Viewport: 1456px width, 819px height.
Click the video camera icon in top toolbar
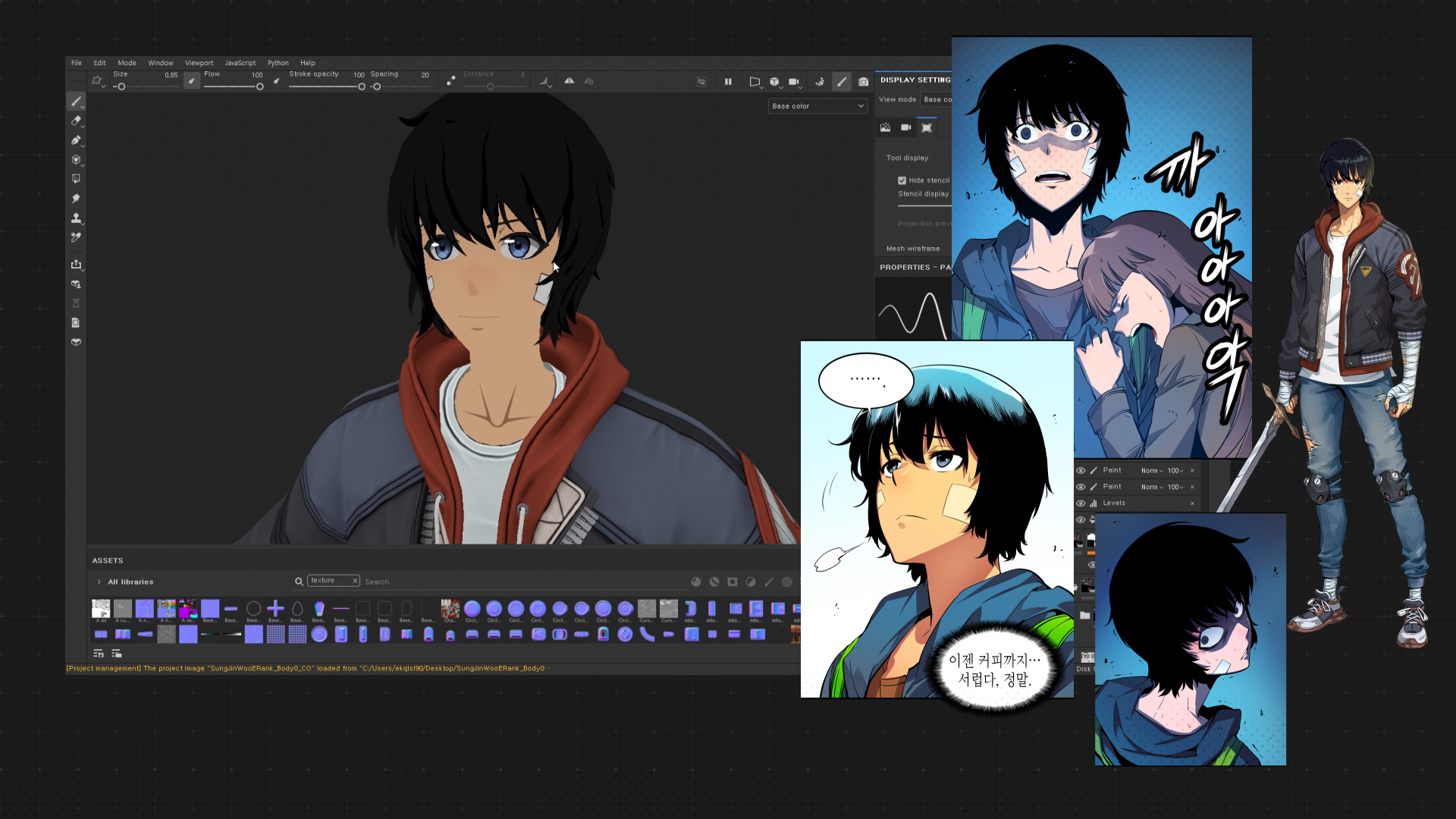(x=793, y=81)
